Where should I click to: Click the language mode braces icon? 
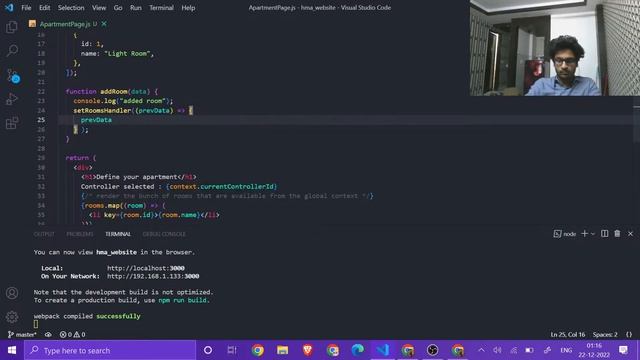(629, 335)
